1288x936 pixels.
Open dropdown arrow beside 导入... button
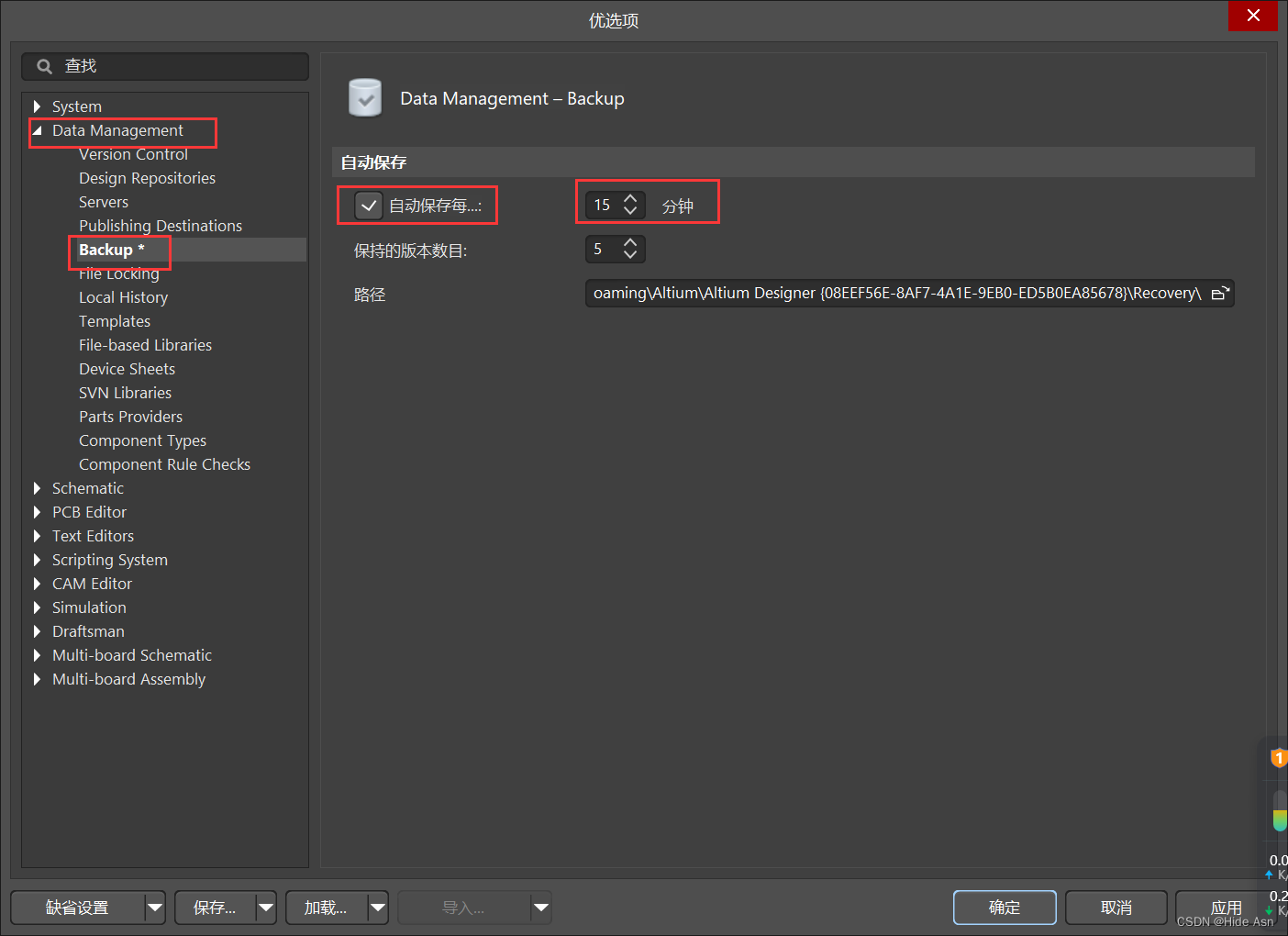point(541,908)
